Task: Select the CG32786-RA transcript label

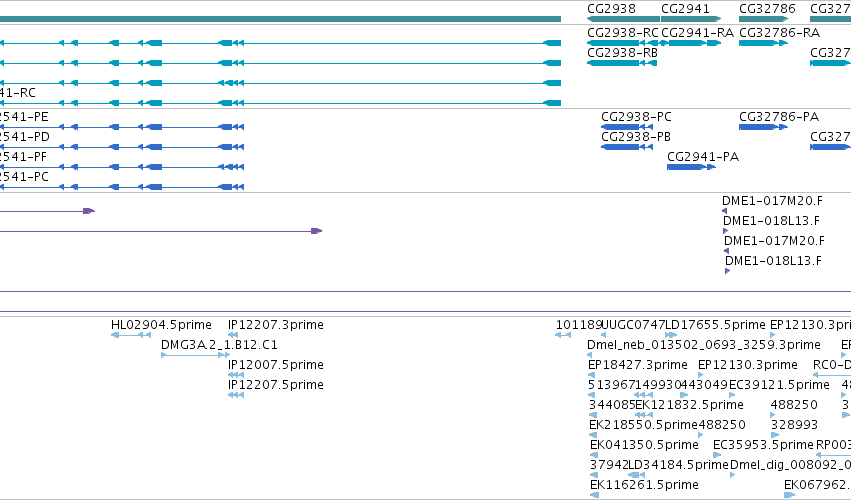Action: coord(779,33)
